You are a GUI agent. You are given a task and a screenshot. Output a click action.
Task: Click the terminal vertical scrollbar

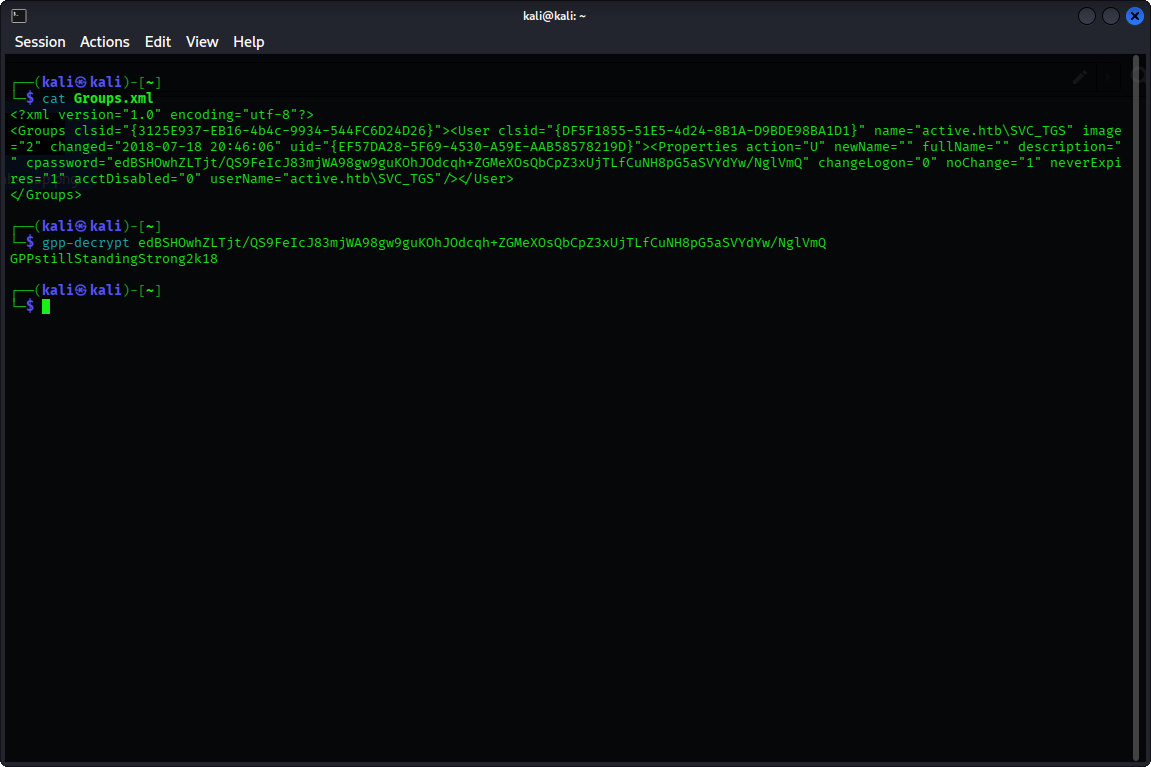tap(1136, 407)
